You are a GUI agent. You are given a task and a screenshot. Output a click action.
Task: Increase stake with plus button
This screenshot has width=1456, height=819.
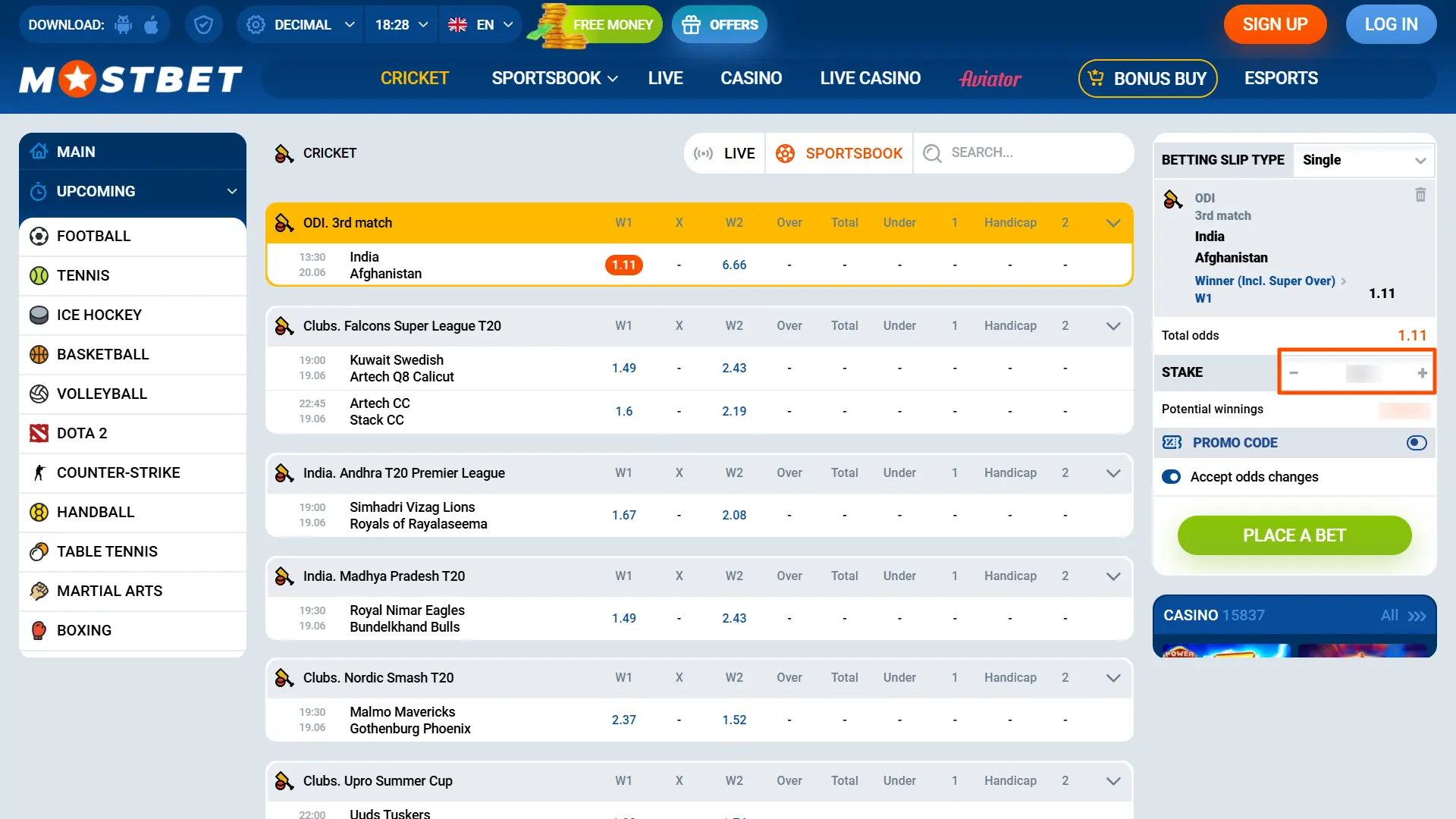1422,372
